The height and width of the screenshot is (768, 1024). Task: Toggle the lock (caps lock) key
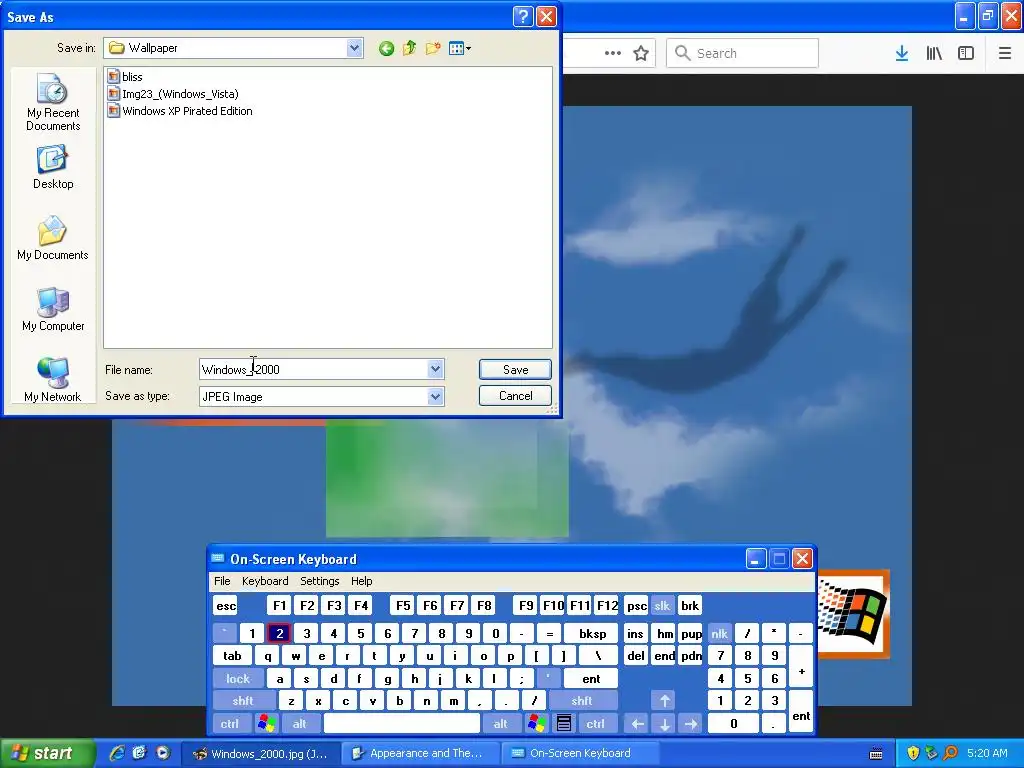(x=238, y=679)
